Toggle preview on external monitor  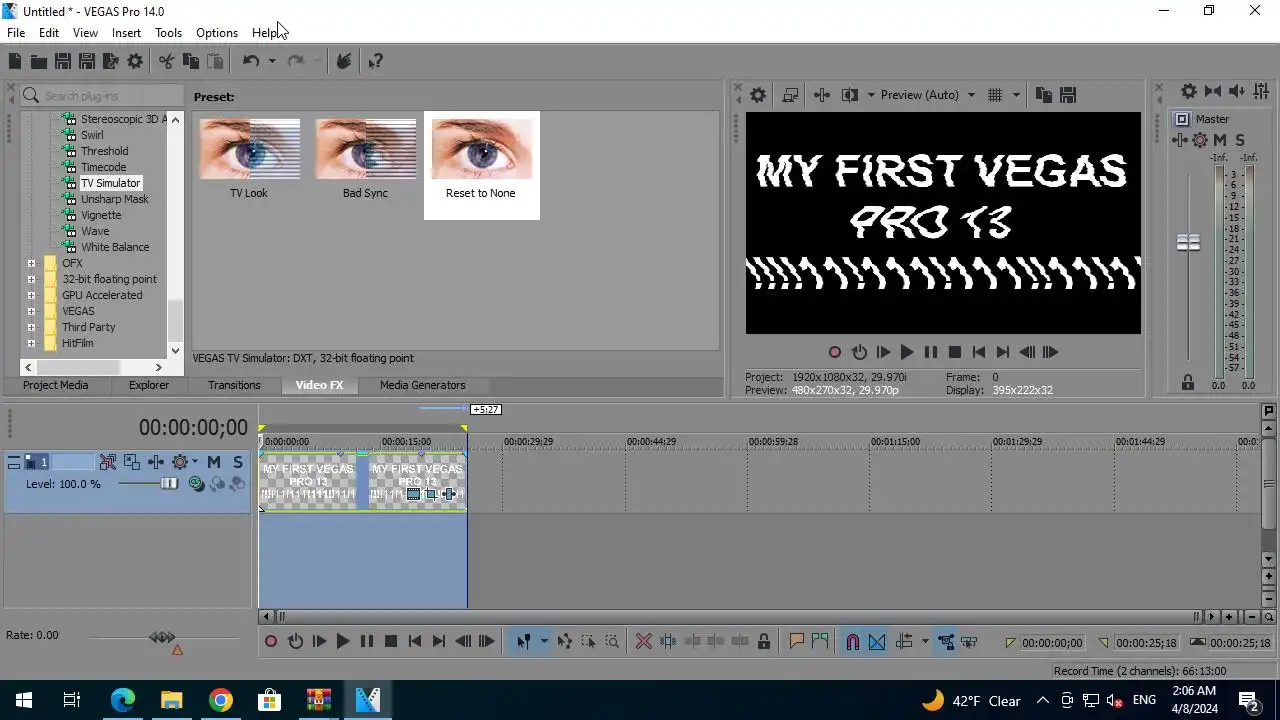[x=790, y=95]
